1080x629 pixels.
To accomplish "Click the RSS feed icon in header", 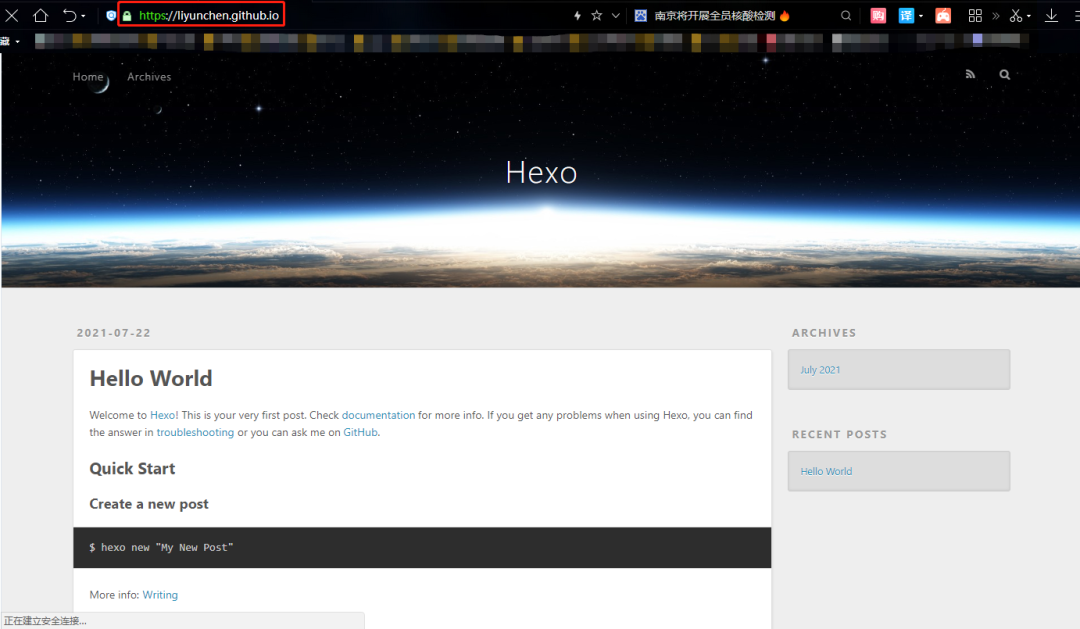I will pyautogui.click(x=970, y=74).
